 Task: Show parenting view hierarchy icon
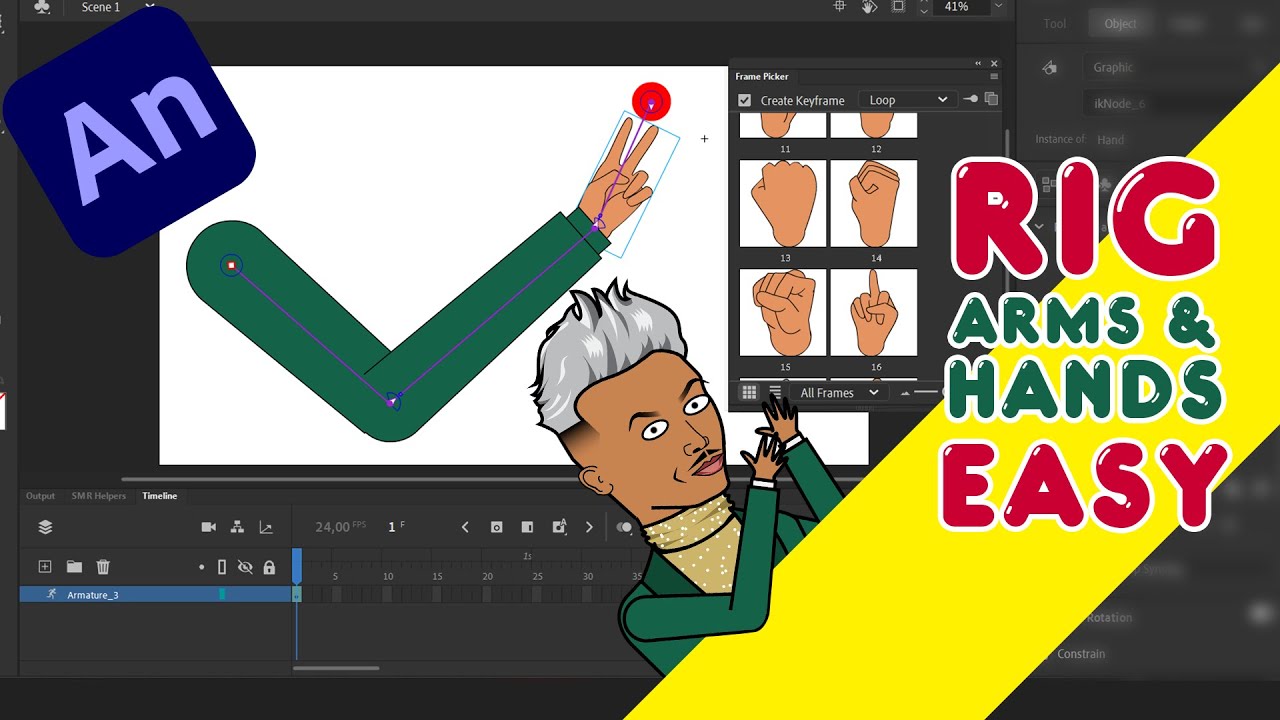[237, 527]
